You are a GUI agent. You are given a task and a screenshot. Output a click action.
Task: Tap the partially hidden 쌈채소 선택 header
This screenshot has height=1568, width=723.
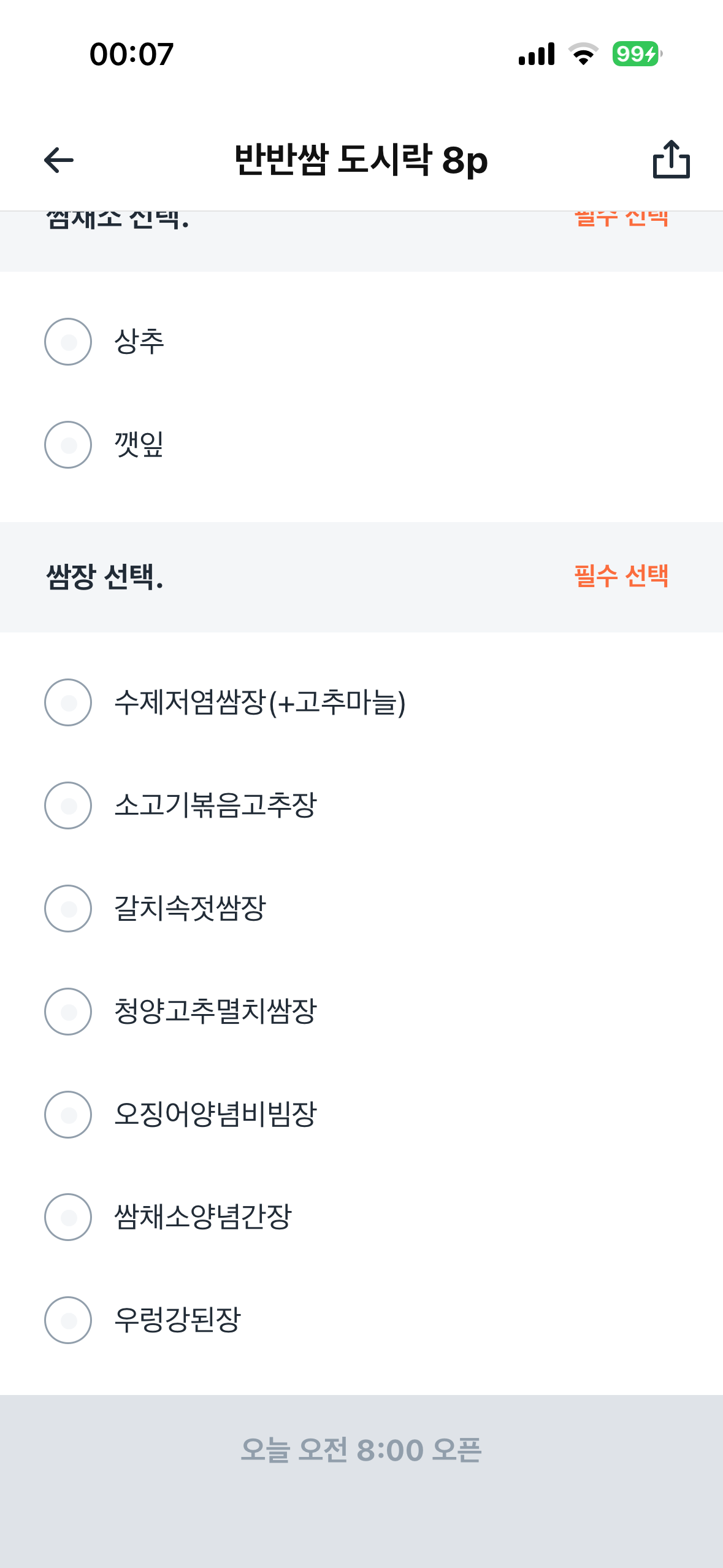pyautogui.click(x=118, y=220)
